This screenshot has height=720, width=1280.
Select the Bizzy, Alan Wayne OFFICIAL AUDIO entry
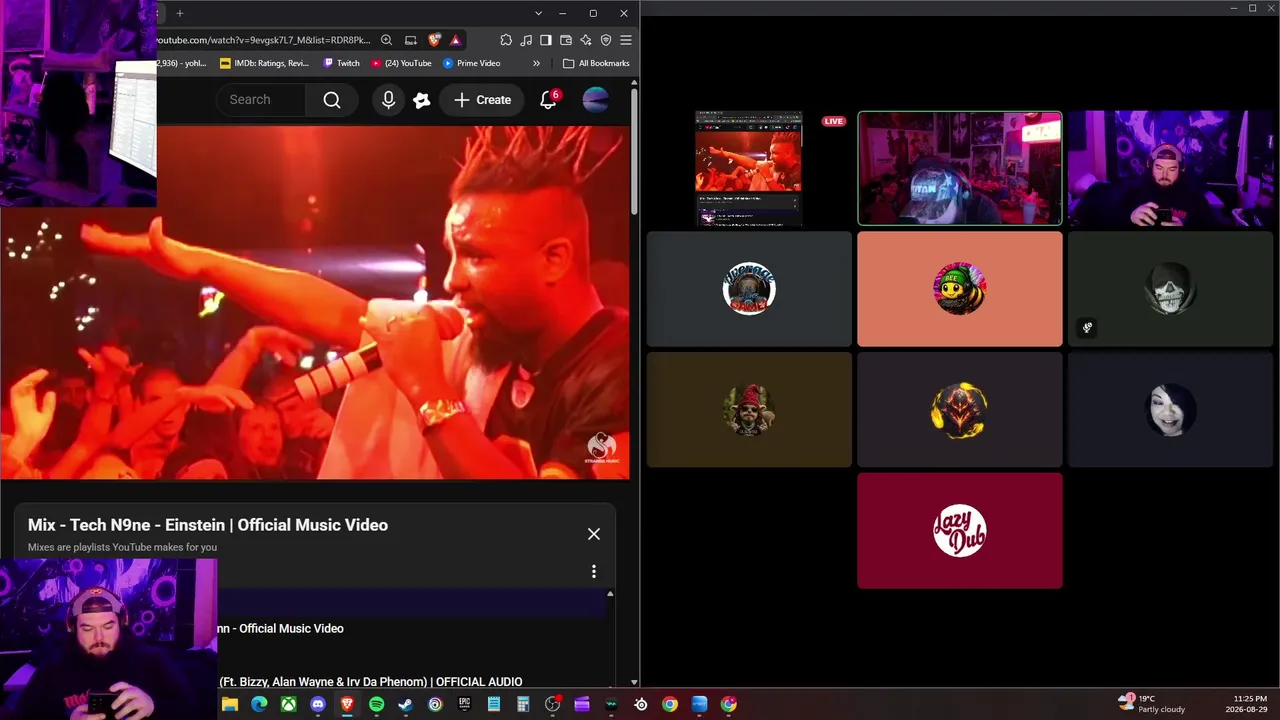click(371, 682)
